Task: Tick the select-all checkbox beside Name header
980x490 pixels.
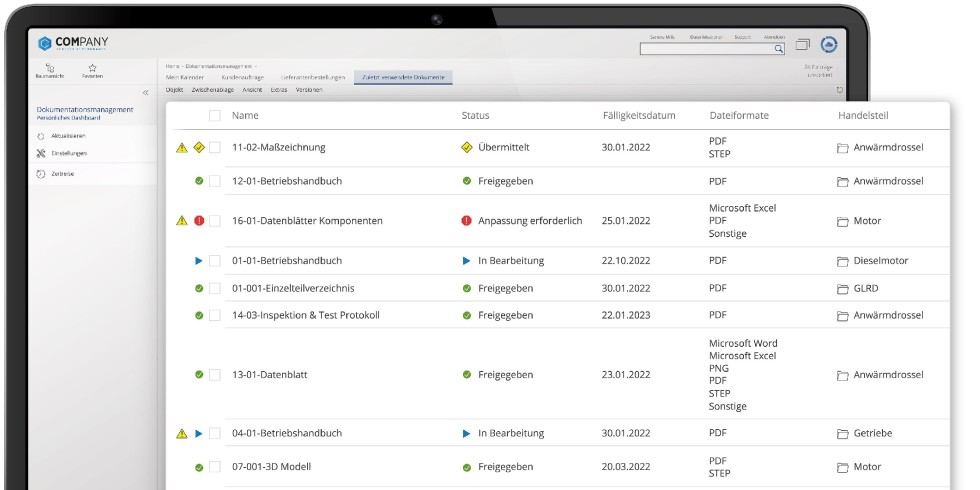Action: pos(215,116)
